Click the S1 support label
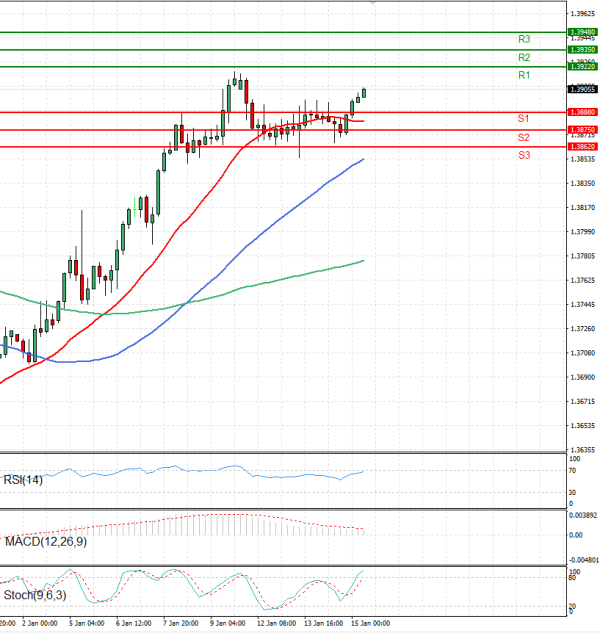The image size is (600, 633). click(x=524, y=119)
